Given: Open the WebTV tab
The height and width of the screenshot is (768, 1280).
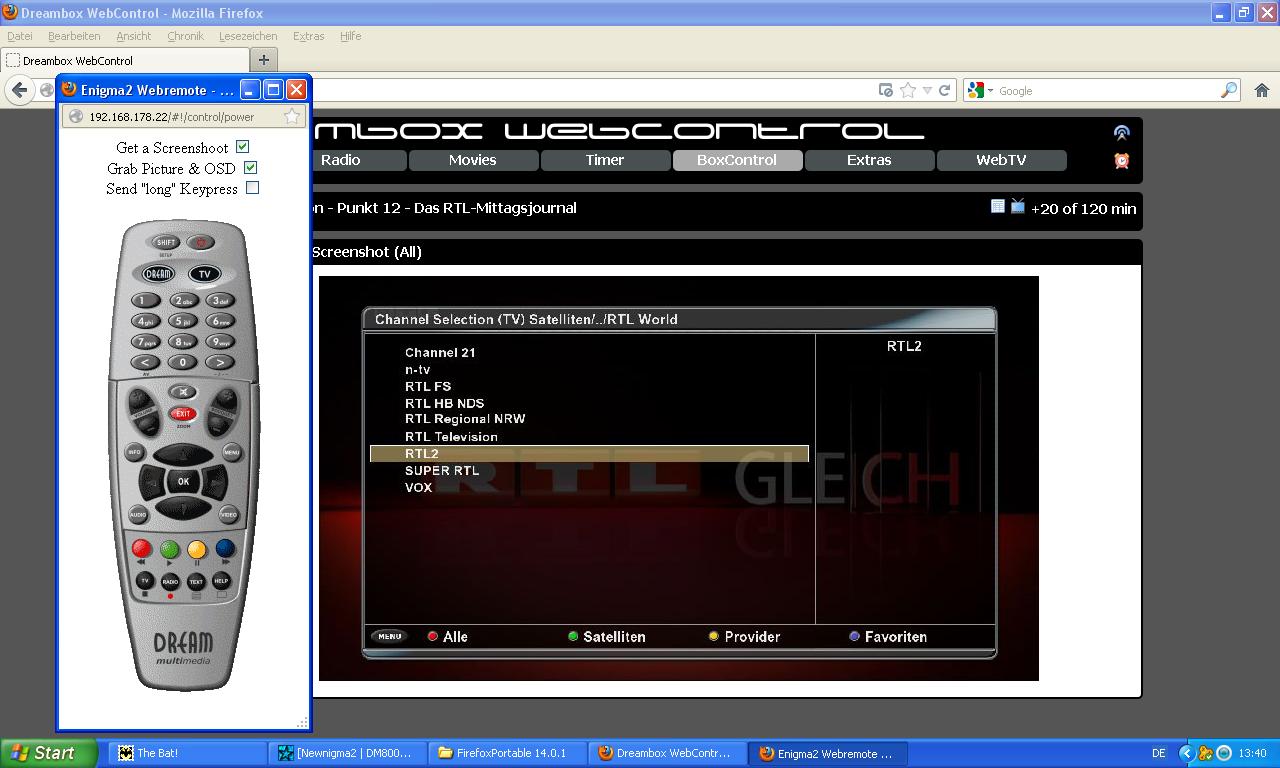Looking at the screenshot, I should point(1001,160).
